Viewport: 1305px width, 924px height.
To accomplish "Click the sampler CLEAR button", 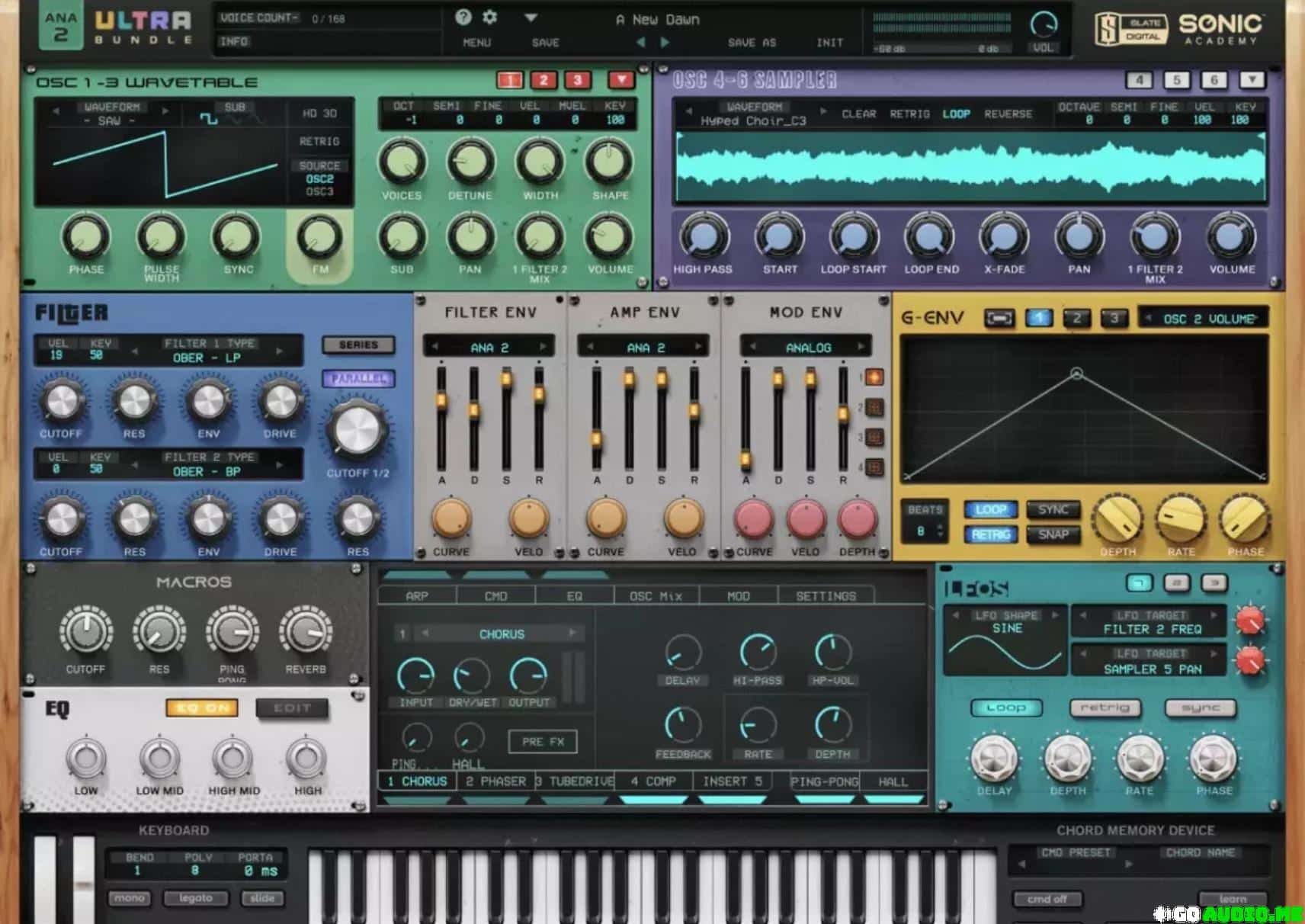I will point(859,114).
